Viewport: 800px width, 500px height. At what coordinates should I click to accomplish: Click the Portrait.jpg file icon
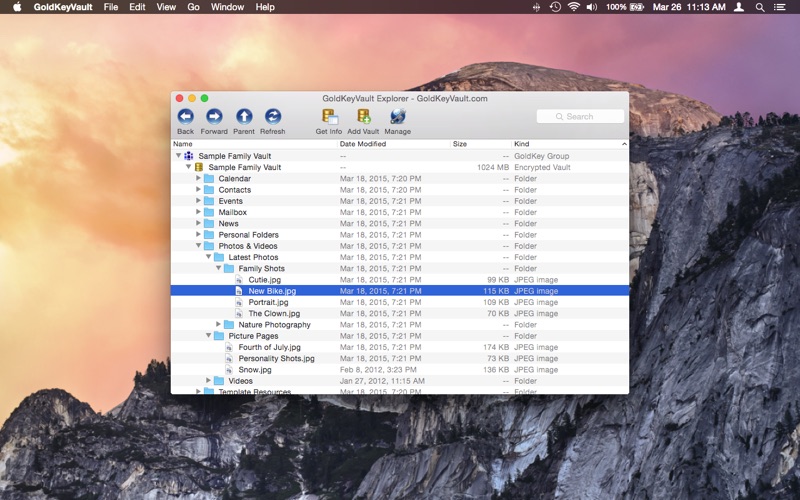pos(239,302)
